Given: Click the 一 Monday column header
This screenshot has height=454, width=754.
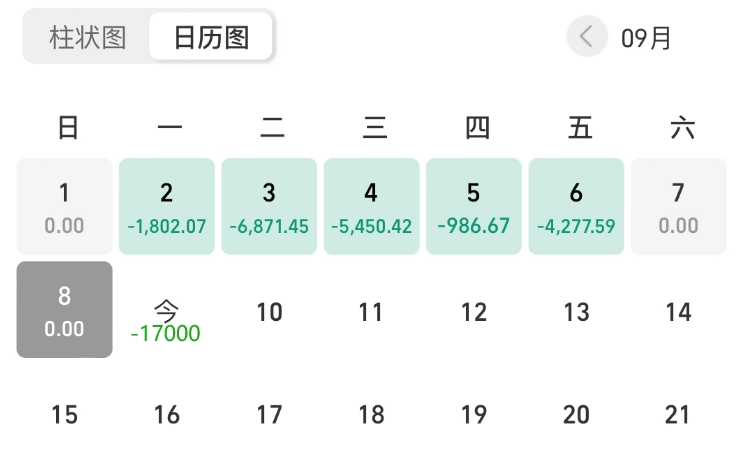Looking at the screenshot, I should coord(170,127).
